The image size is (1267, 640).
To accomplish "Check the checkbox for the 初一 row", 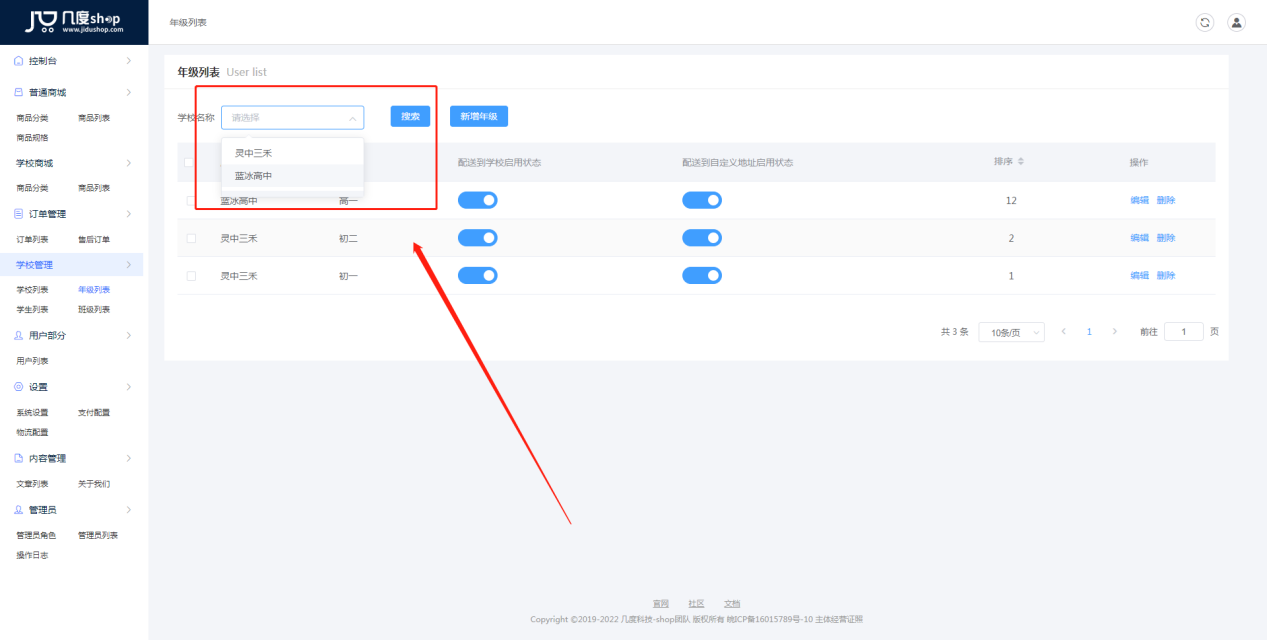I will [x=191, y=276].
